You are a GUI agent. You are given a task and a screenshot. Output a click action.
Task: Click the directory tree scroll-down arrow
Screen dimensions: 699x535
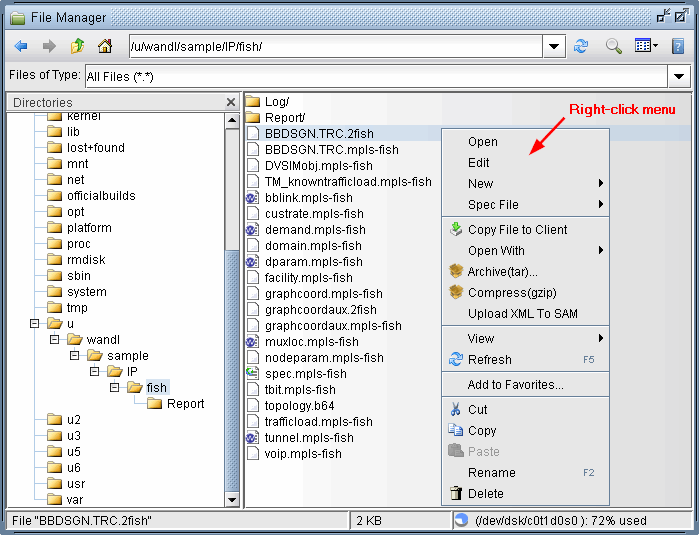[232, 499]
